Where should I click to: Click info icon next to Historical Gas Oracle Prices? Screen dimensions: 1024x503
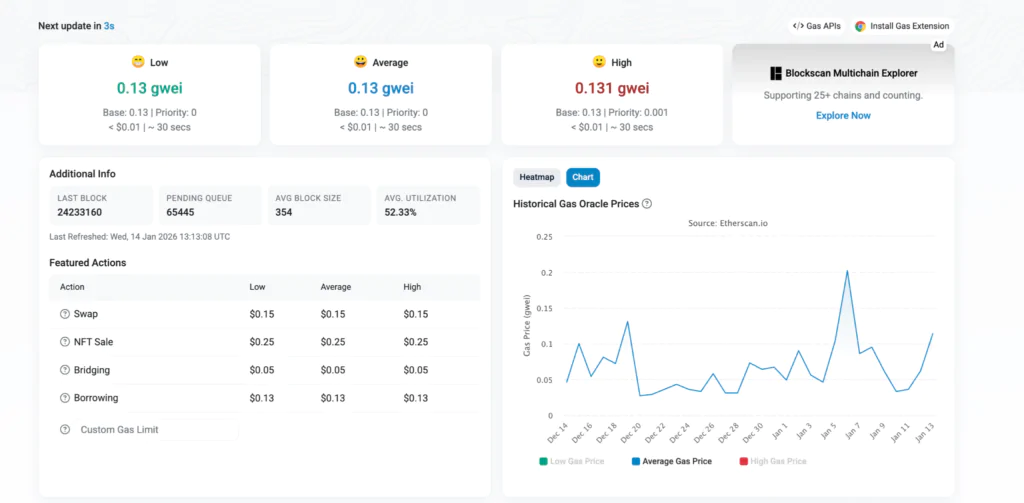pyautogui.click(x=647, y=204)
